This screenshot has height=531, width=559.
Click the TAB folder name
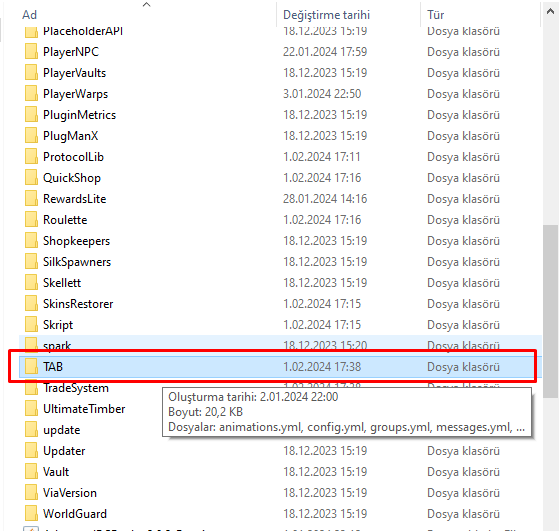[53, 367]
